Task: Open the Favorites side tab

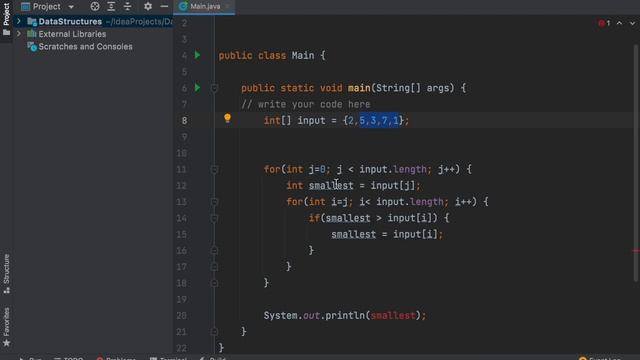Action: [6, 327]
